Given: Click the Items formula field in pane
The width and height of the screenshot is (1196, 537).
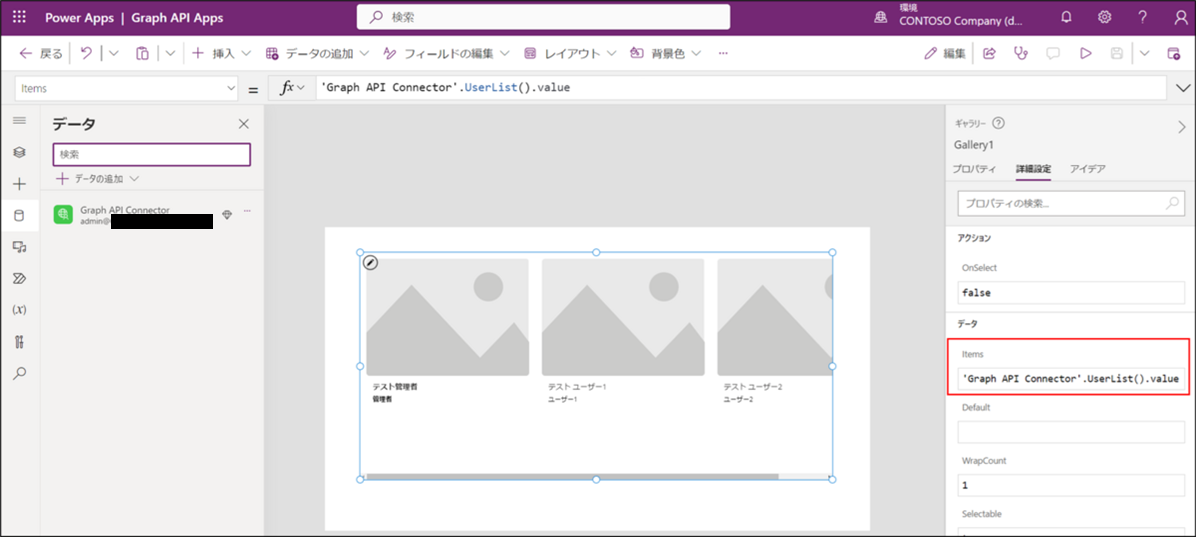Looking at the screenshot, I should click(x=1071, y=378).
